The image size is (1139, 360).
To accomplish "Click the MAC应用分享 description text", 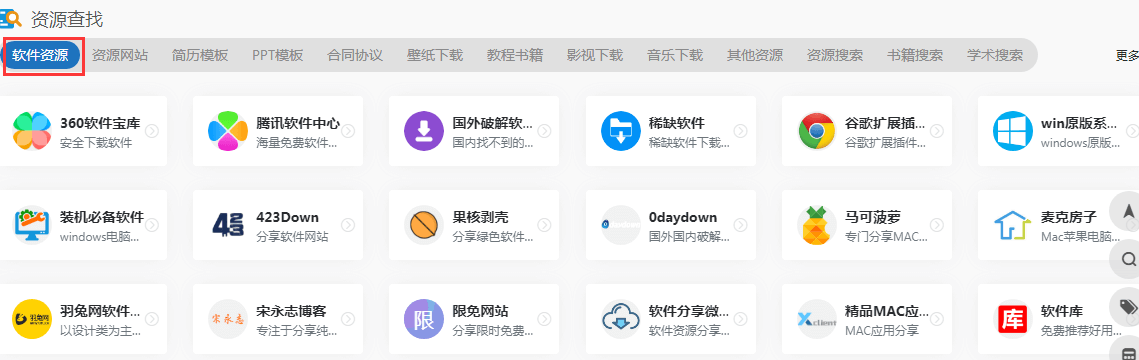I will tap(882, 330).
